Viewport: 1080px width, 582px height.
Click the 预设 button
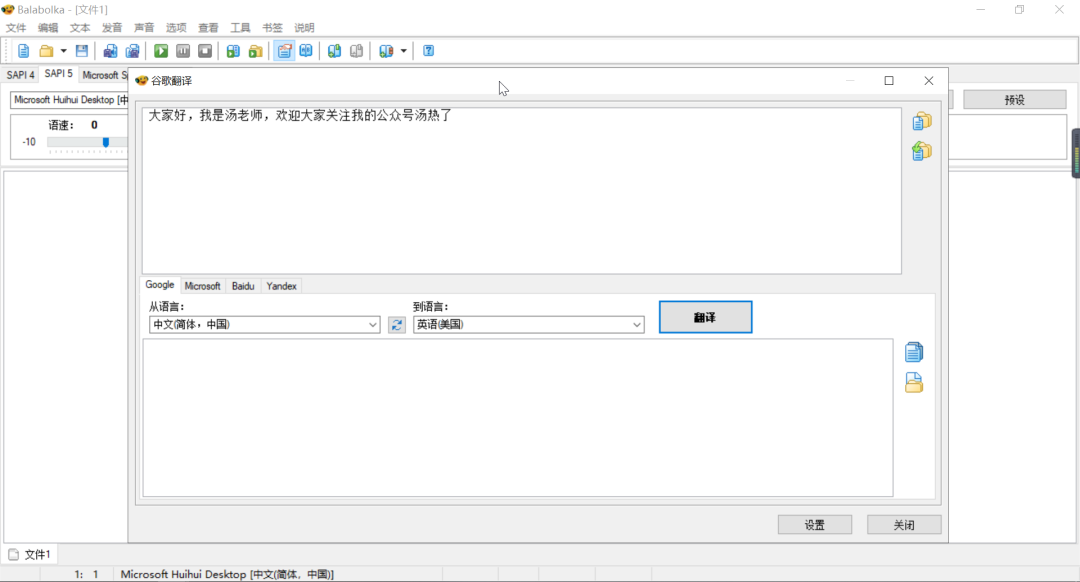[x=1015, y=100]
